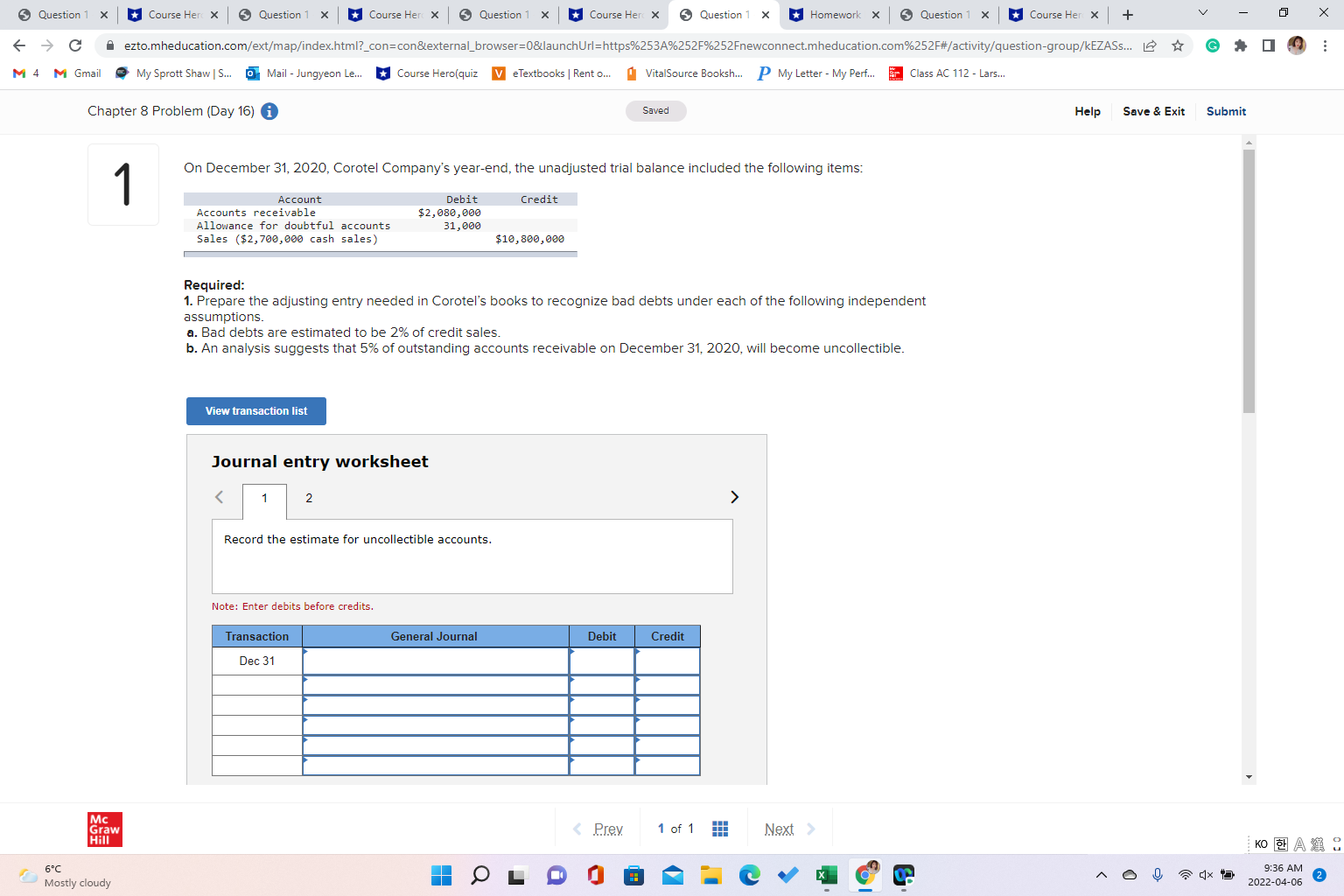Click the info icon beside Chapter 8 Problem
Screen dimensions: 1344x896
[269, 111]
